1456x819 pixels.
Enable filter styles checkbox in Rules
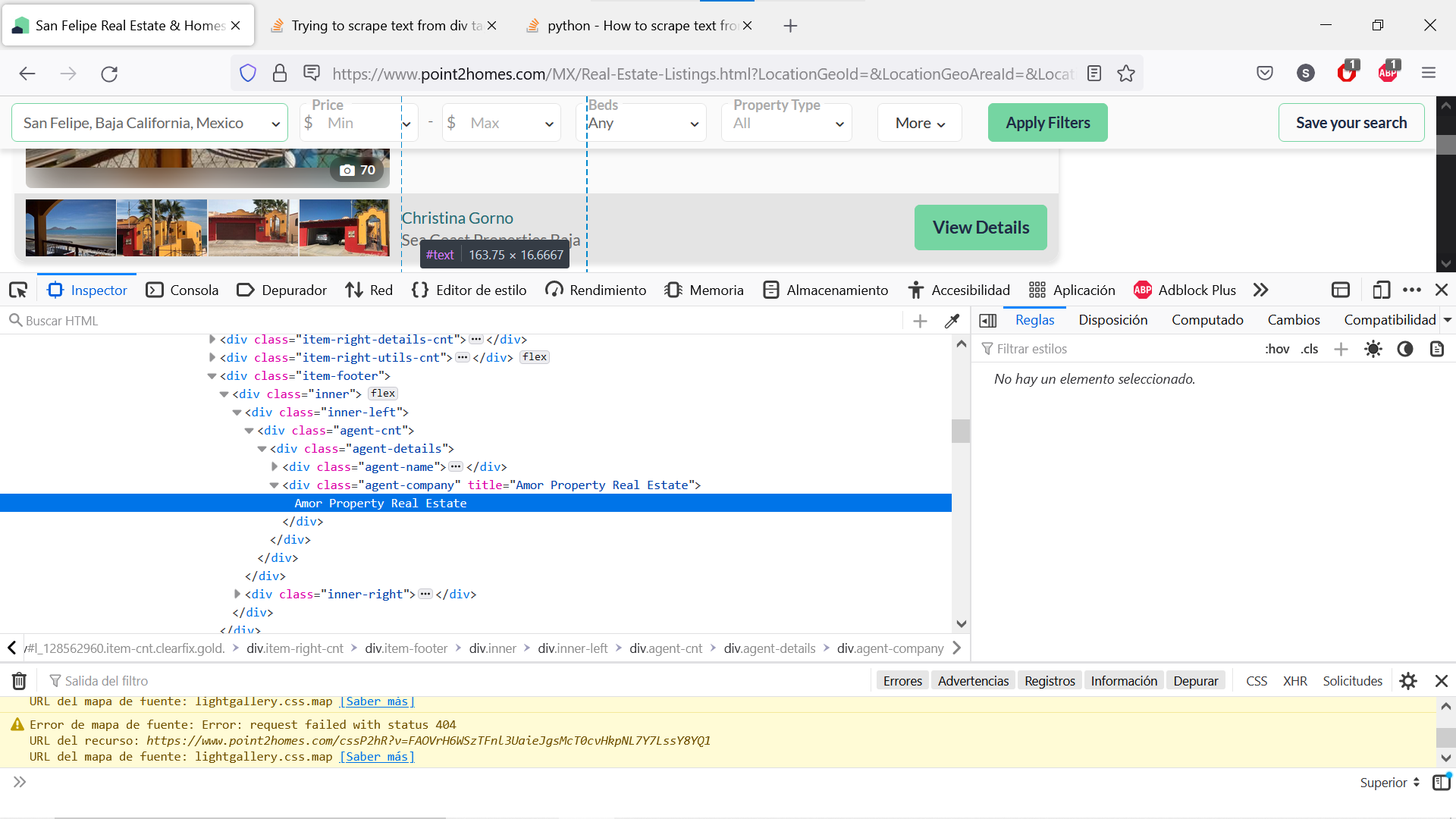click(x=990, y=347)
